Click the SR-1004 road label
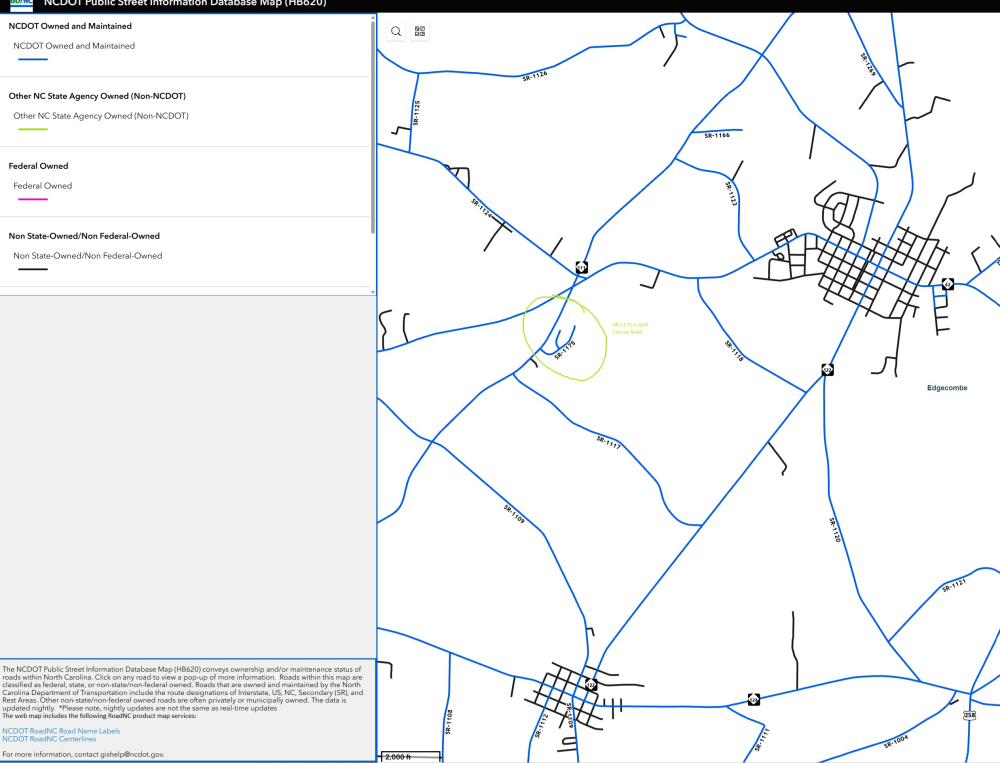 click(896, 741)
